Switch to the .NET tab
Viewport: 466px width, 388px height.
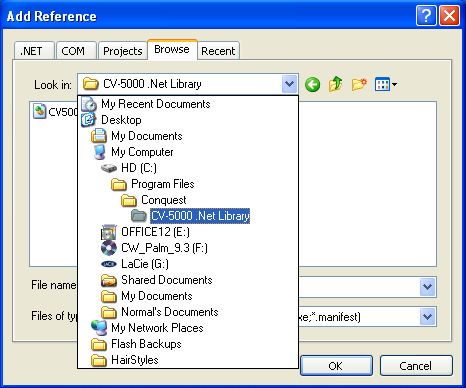click(34, 51)
